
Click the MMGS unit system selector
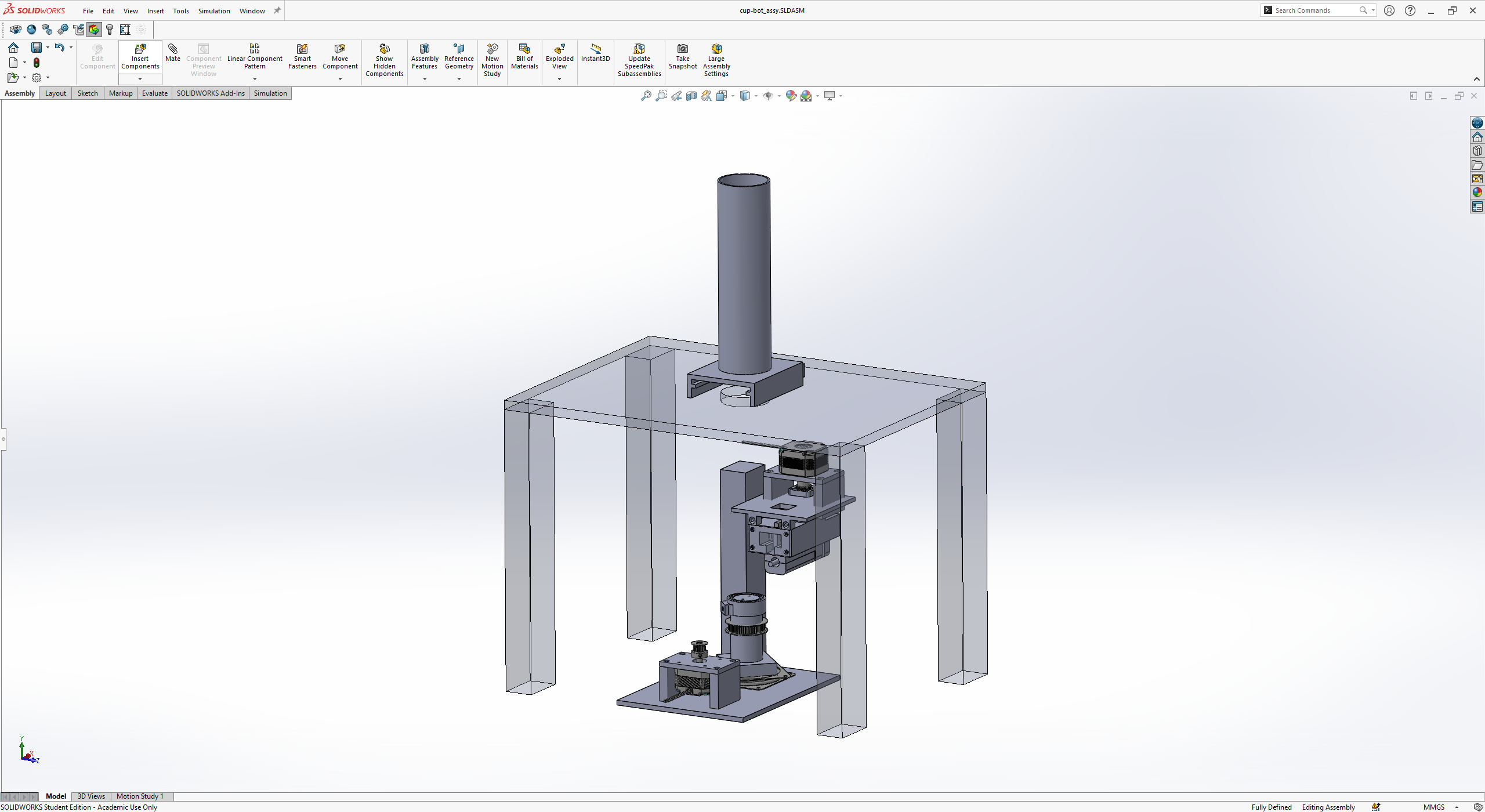point(1435,807)
